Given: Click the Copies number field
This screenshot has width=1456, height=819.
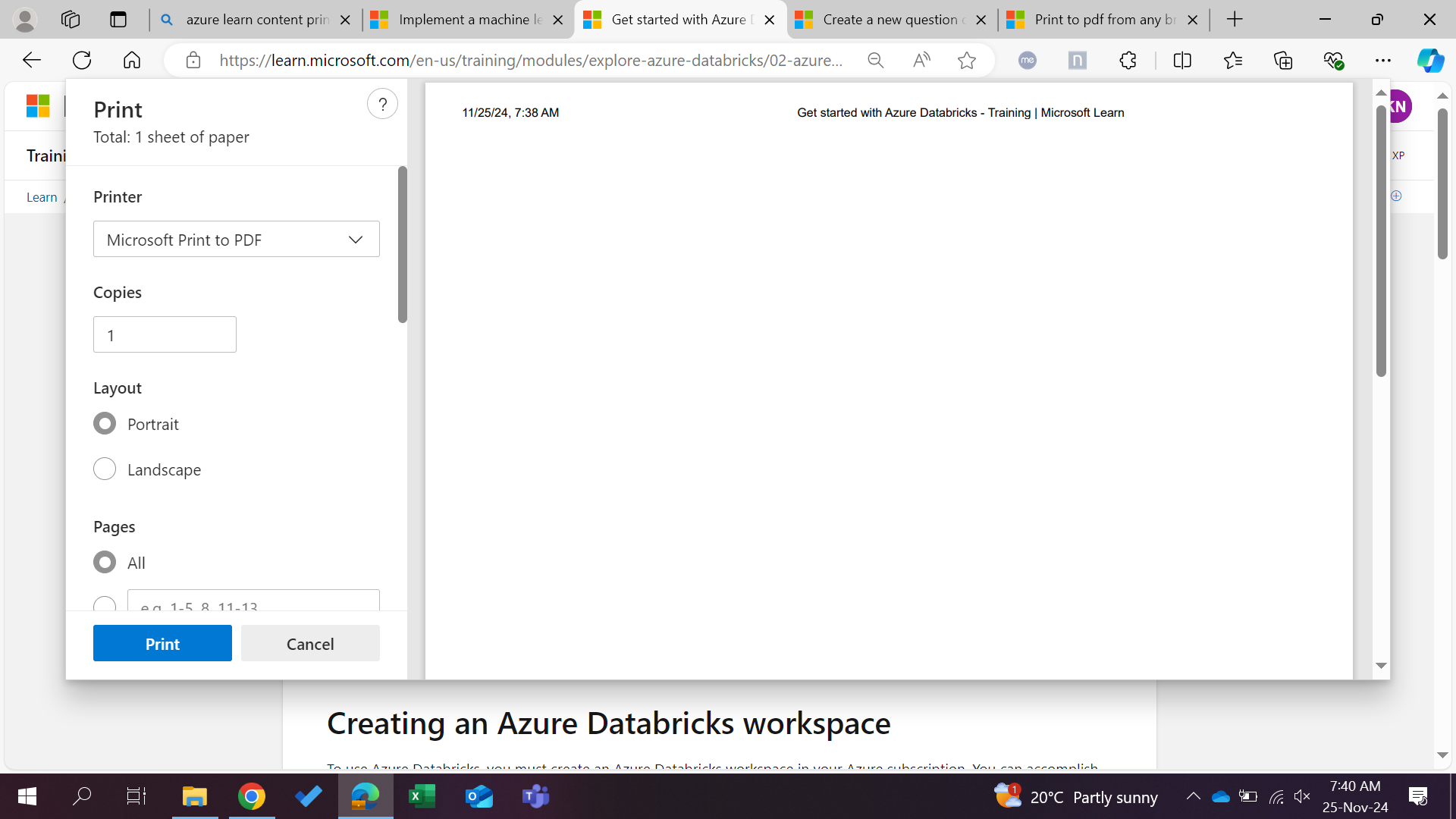Looking at the screenshot, I should [x=165, y=334].
